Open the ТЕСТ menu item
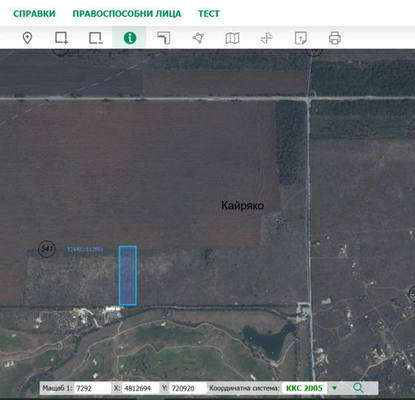415x400 pixels. coord(209,14)
